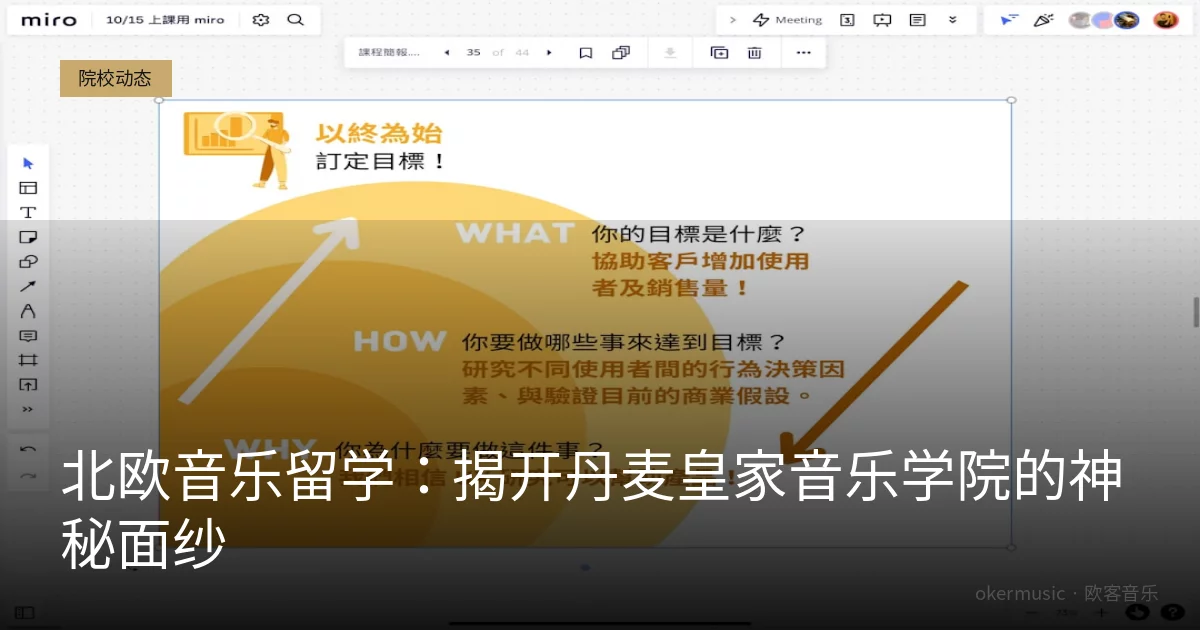1200x630 pixels.
Task: Select the WHAT label on the slide
Action: tap(515, 233)
